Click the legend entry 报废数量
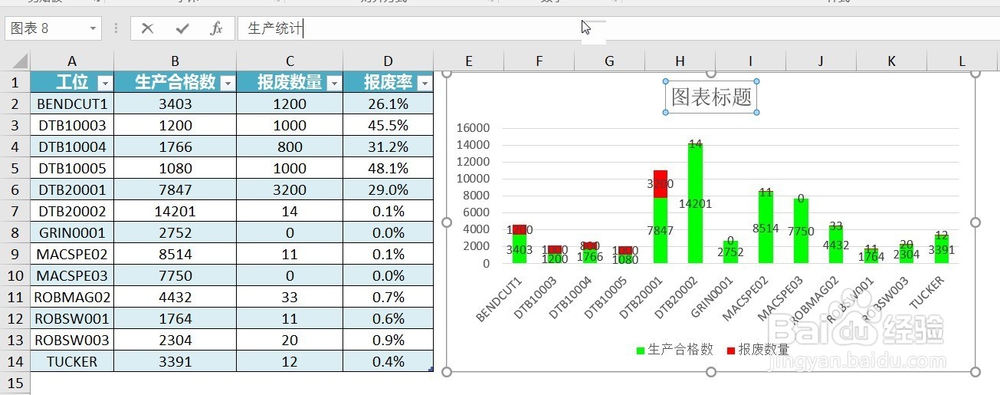This screenshot has width=1000, height=395. [764, 350]
